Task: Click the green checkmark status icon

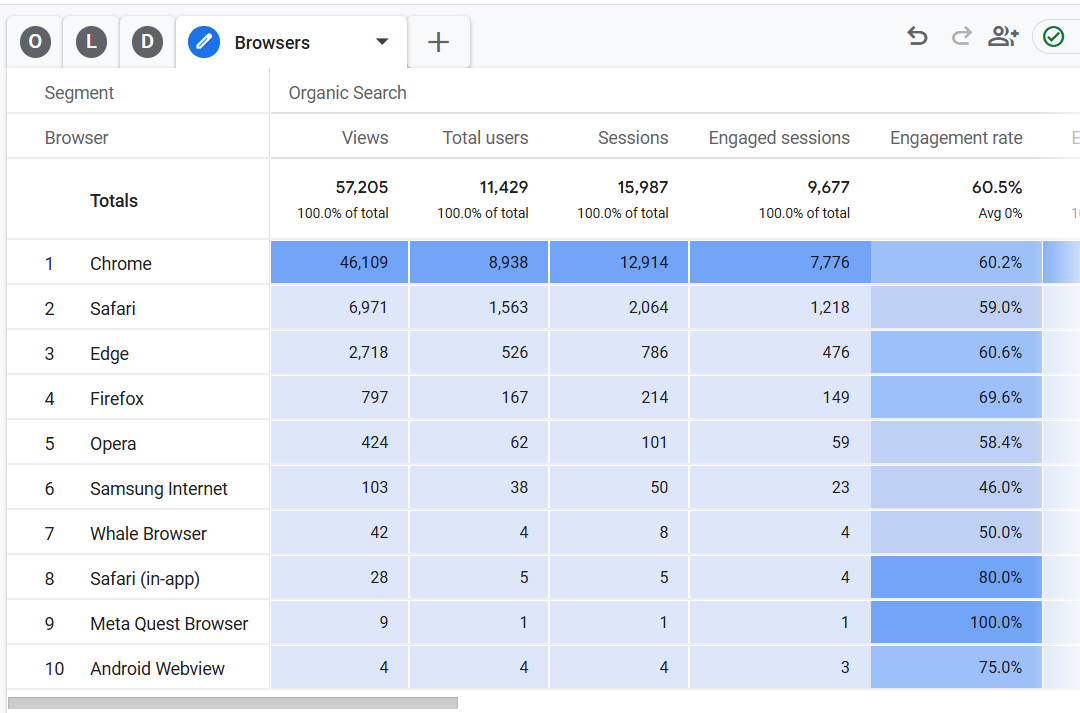Action: click(1053, 37)
